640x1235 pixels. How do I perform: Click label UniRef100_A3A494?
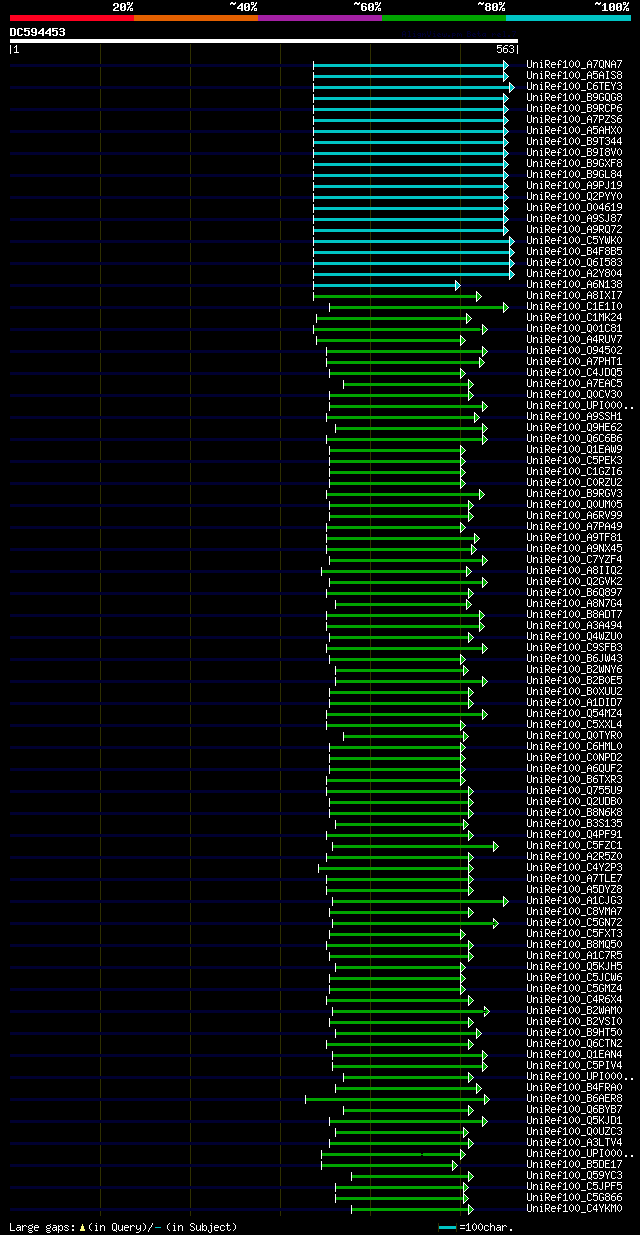coord(574,625)
